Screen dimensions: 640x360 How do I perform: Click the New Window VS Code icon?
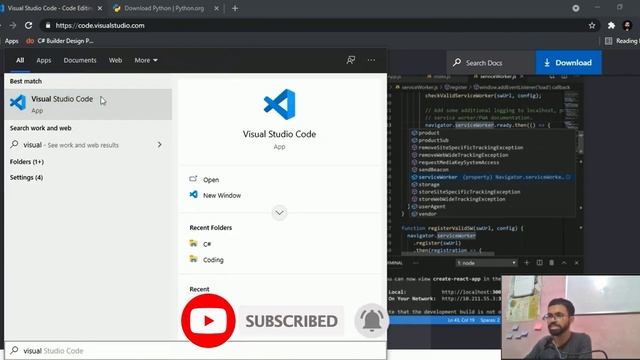point(193,195)
